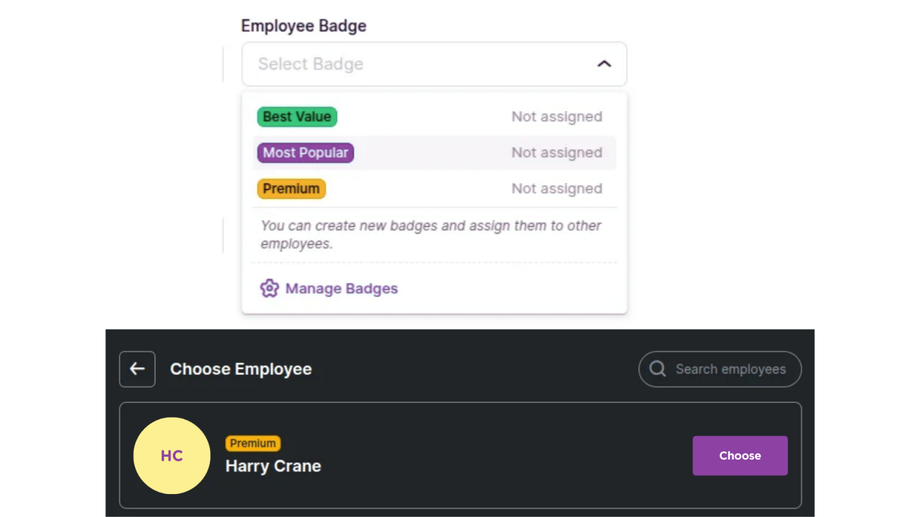Open the Select Badge dropdown field

420,64
